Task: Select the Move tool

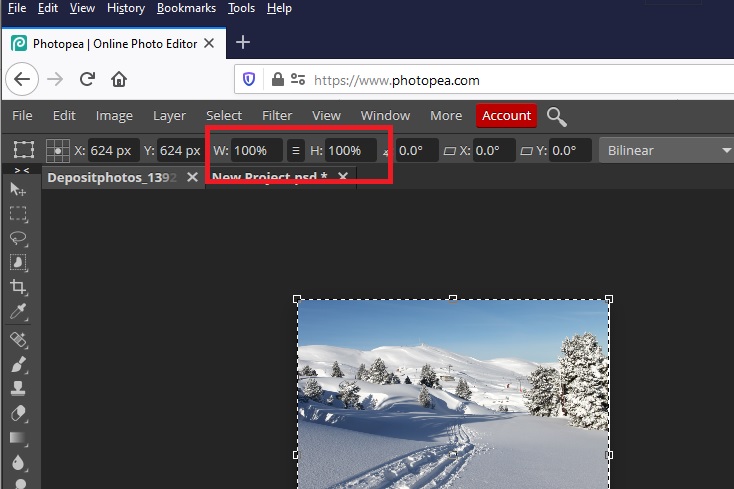Action: tap(18, 190)
